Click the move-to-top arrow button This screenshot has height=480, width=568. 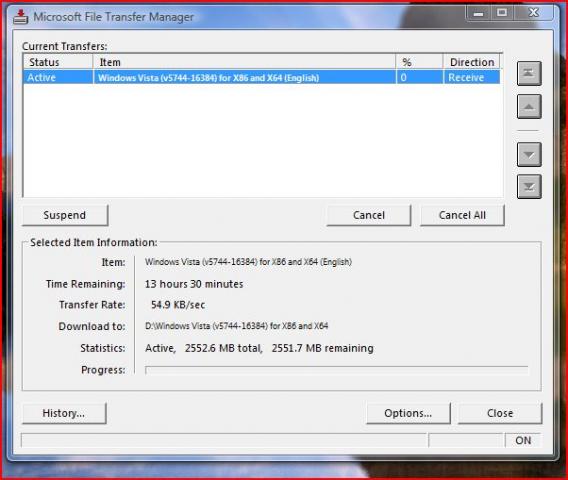[x=529, y=74]
